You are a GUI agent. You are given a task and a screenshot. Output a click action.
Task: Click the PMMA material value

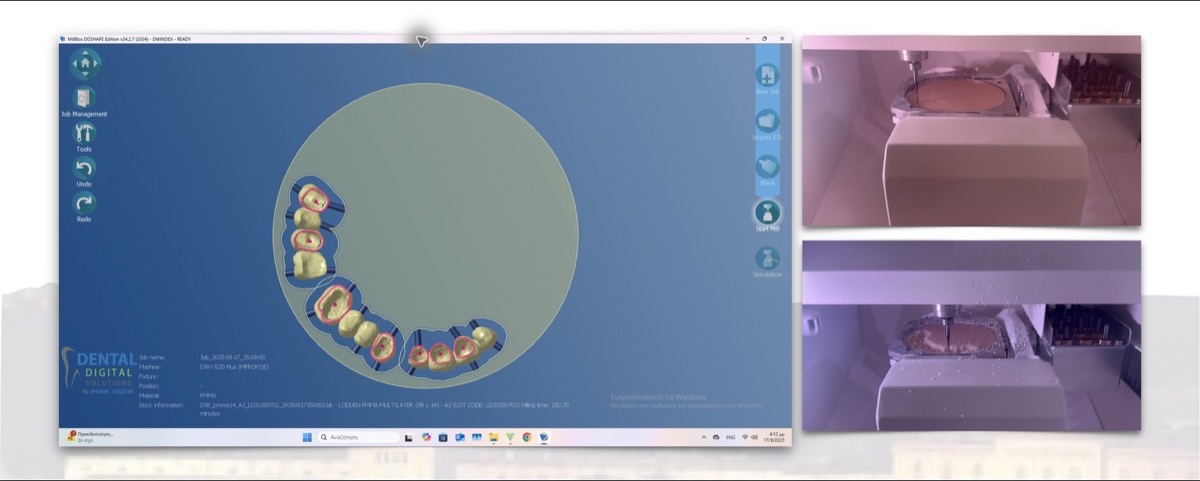(207, 395)
